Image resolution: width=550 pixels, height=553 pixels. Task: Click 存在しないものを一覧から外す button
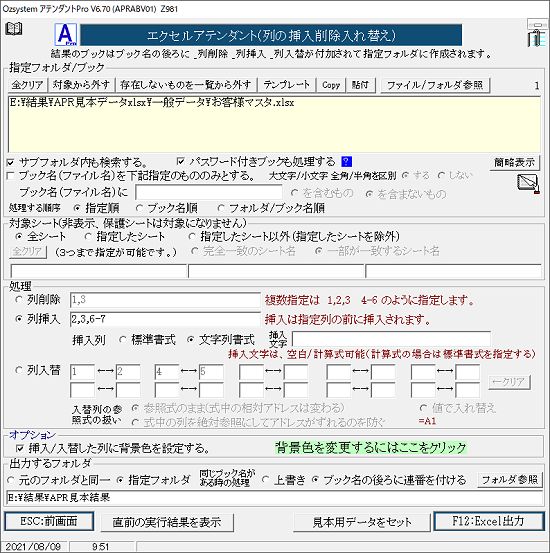186,85
